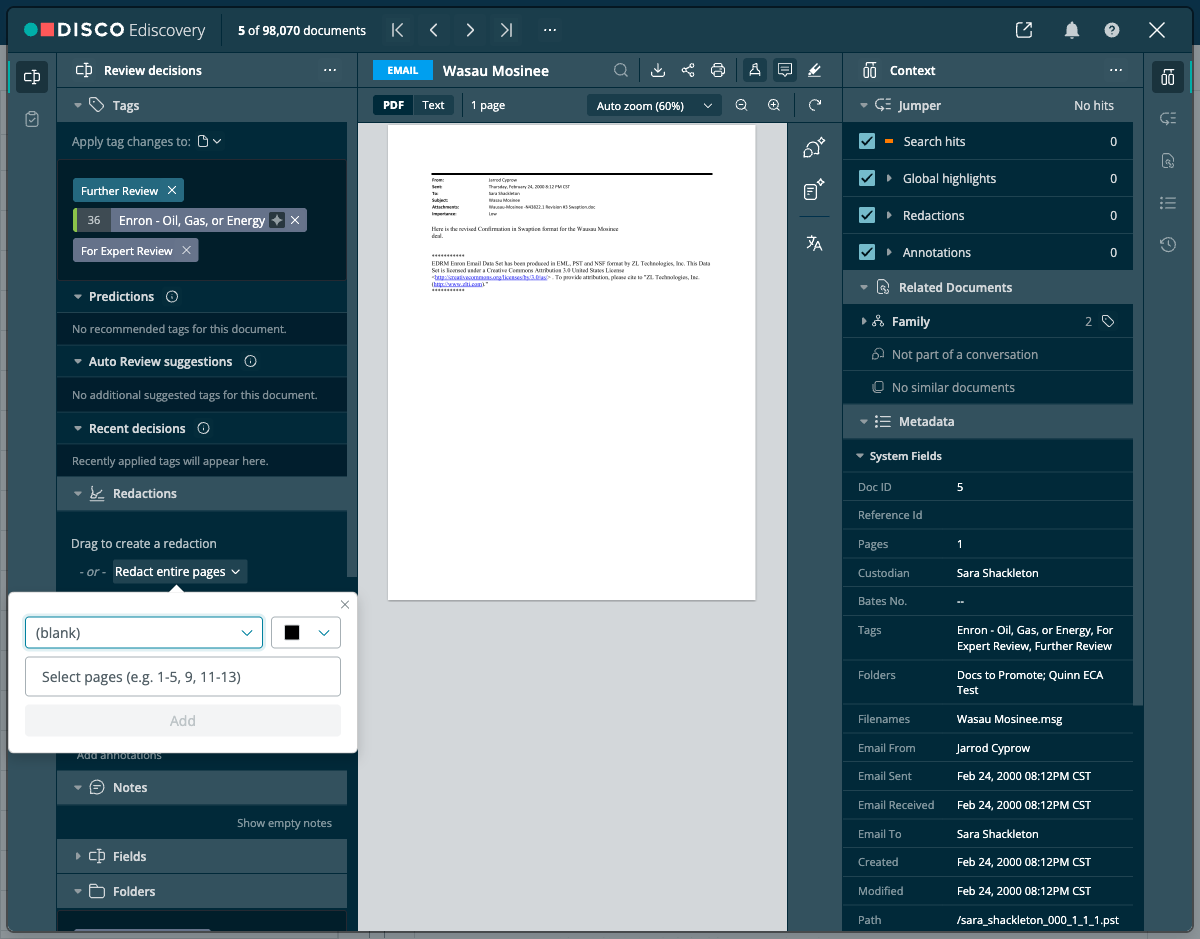The width and height of the screenshot is (1200, 939).
Task: Select Context view right sidebar icon
Action: click(1168, 77)
